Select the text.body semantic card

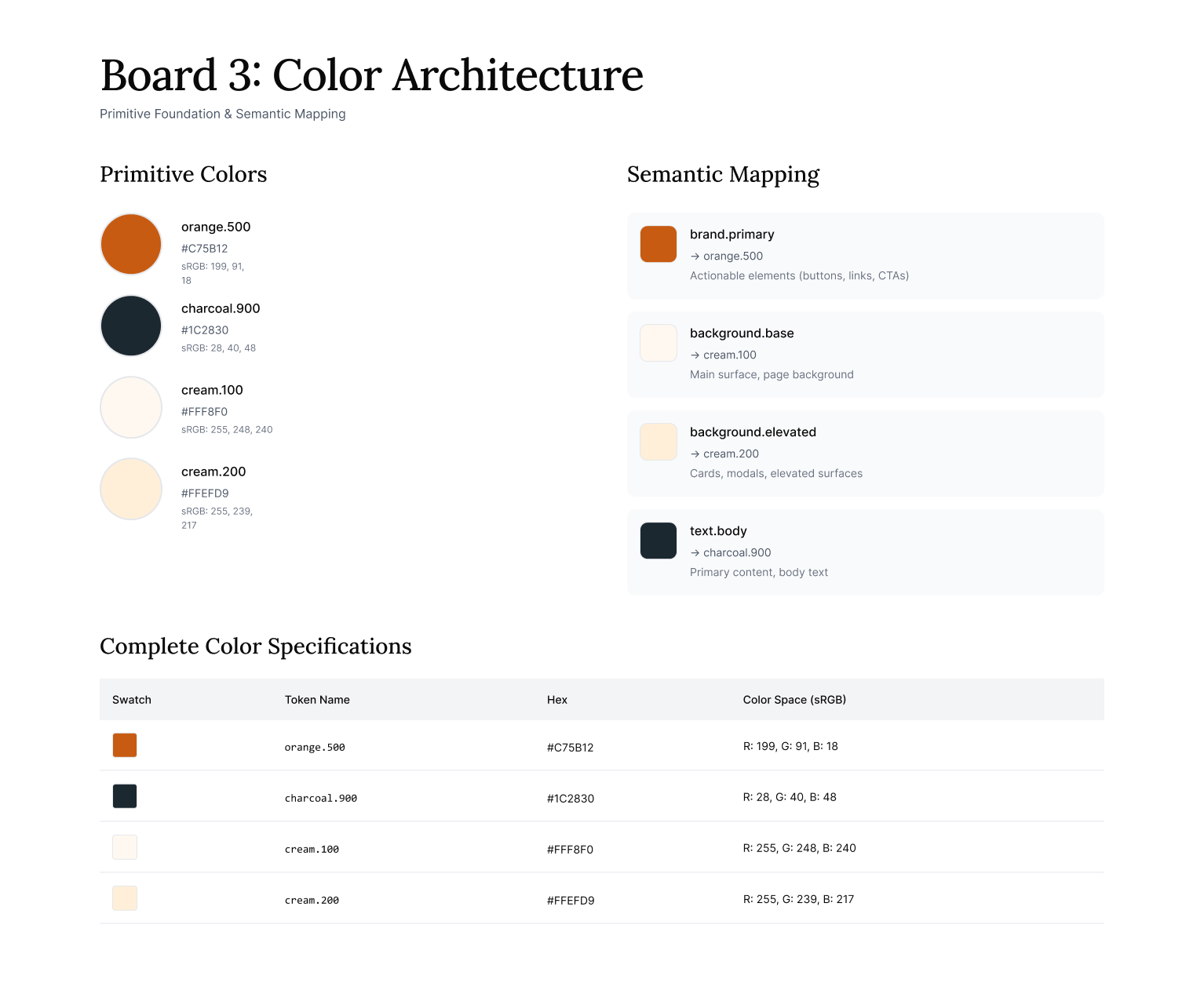[864, 552]
